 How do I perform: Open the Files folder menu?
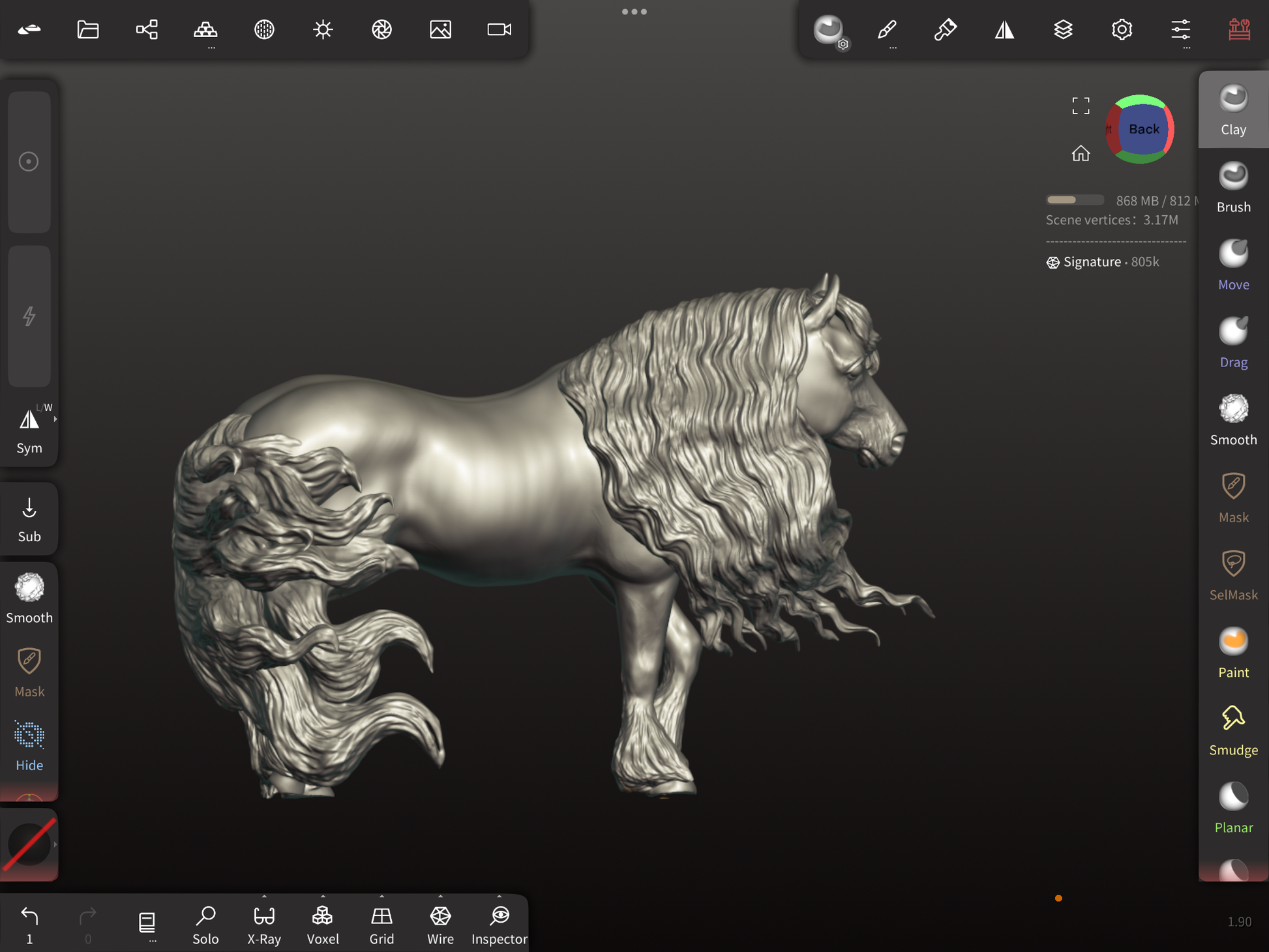(x=88, y=29)
